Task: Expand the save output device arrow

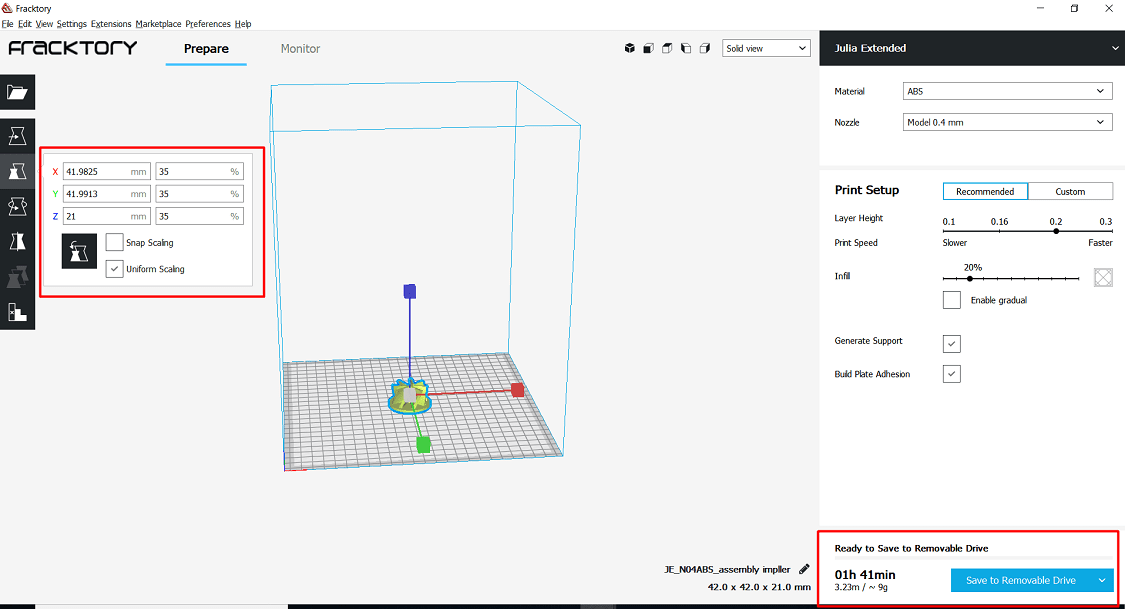Action: coord(1102,580)
